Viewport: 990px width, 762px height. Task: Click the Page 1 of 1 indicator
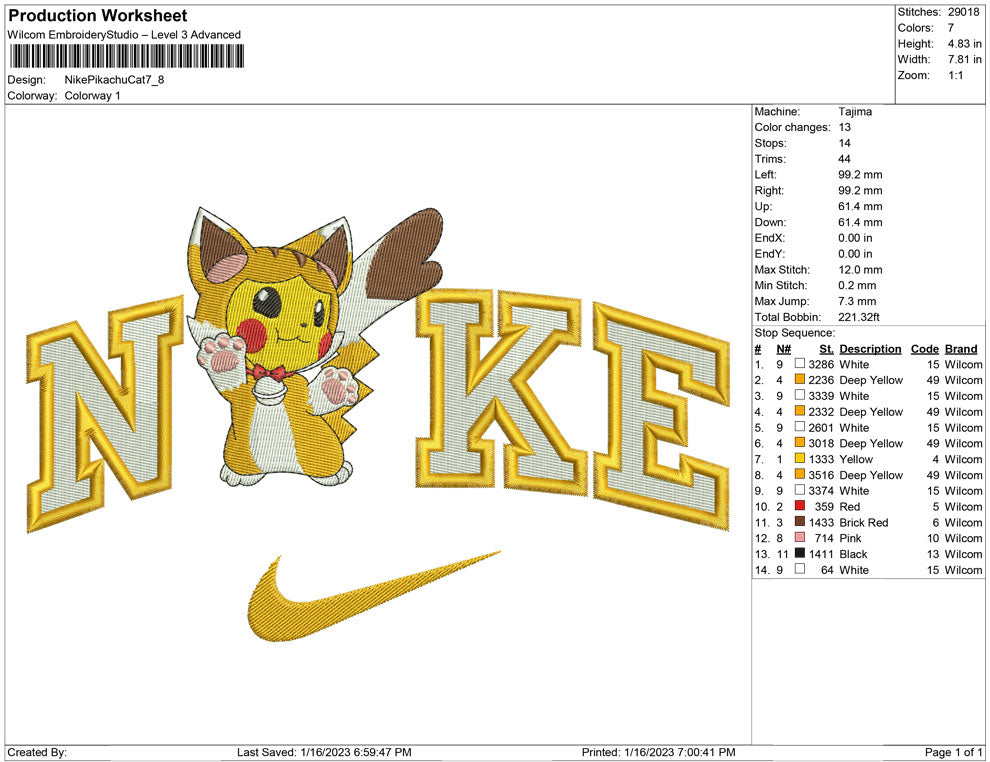pyautogui.click(x=953, y=752)
